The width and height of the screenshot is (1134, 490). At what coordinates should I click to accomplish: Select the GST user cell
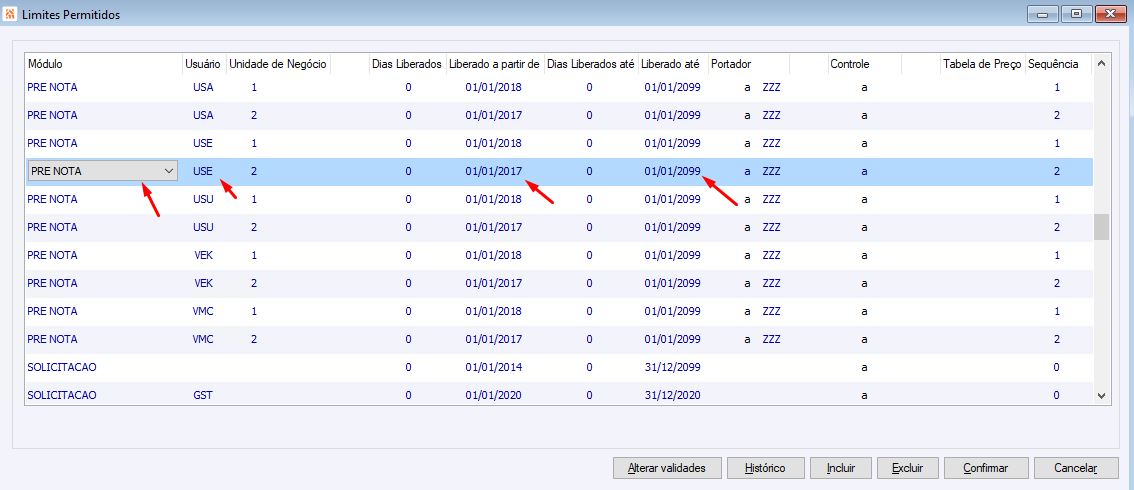[x=203, y=395]
